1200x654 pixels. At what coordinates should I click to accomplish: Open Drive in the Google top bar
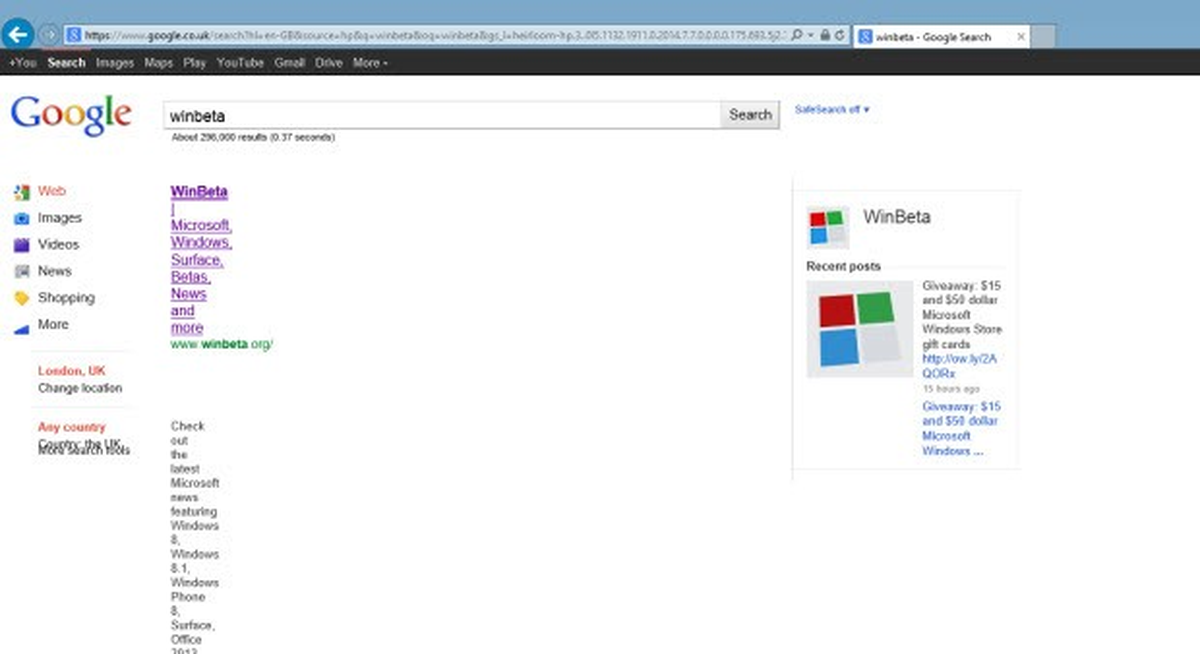329,63
